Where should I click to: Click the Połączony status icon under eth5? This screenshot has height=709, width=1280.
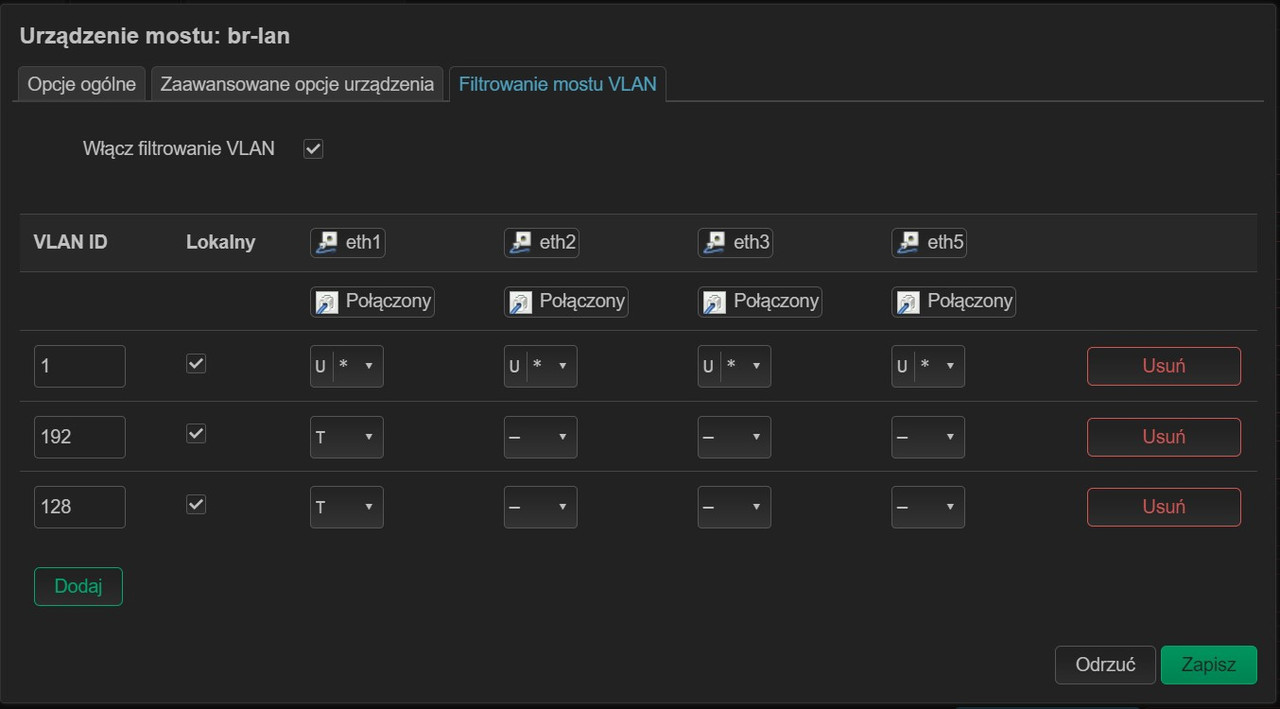point(908,302)
